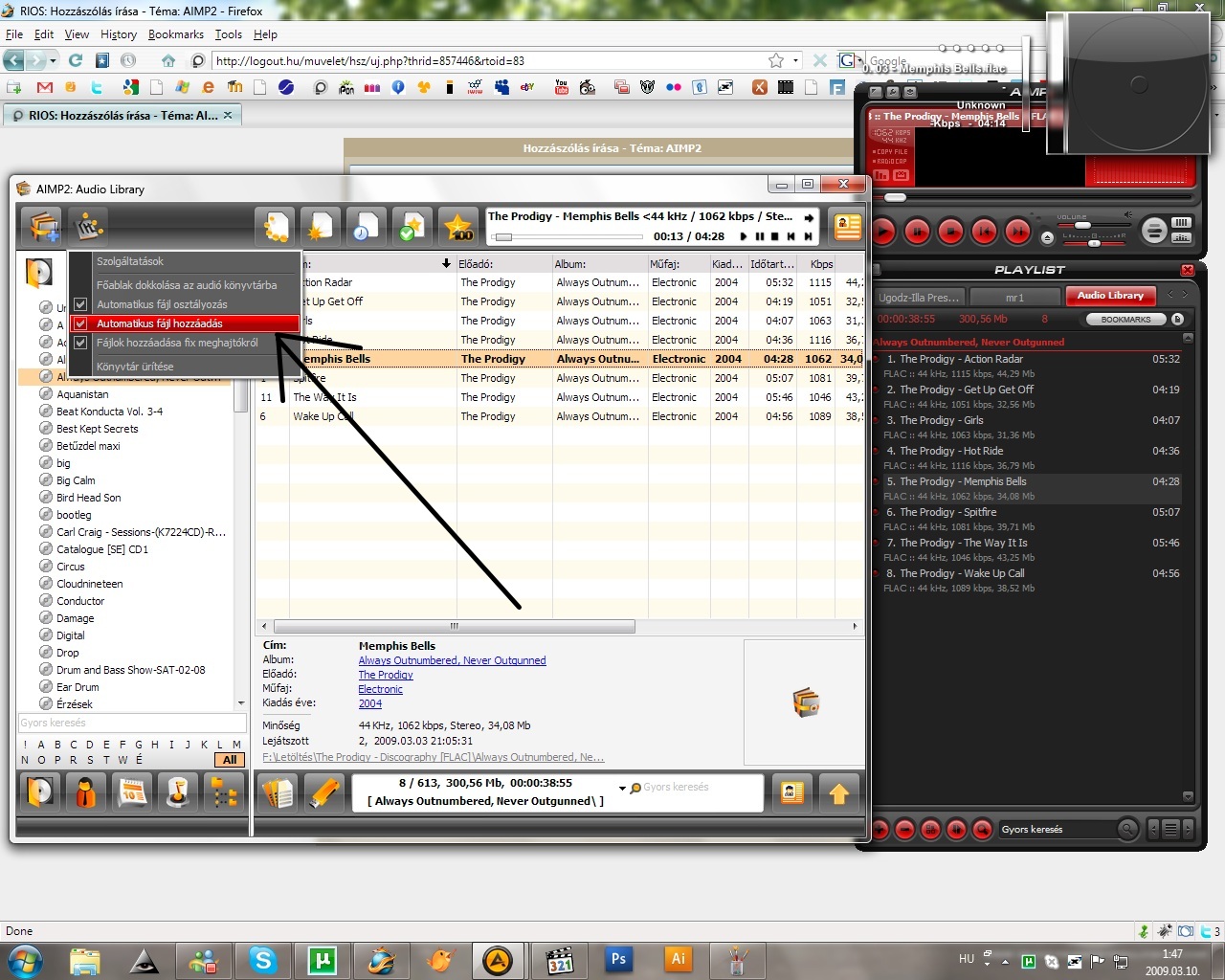The width and height of the screenshot is (1225, 980).
Task: Toggle COPY FILE option in player display
Action: pyautogui.click(x=890, y=152)
